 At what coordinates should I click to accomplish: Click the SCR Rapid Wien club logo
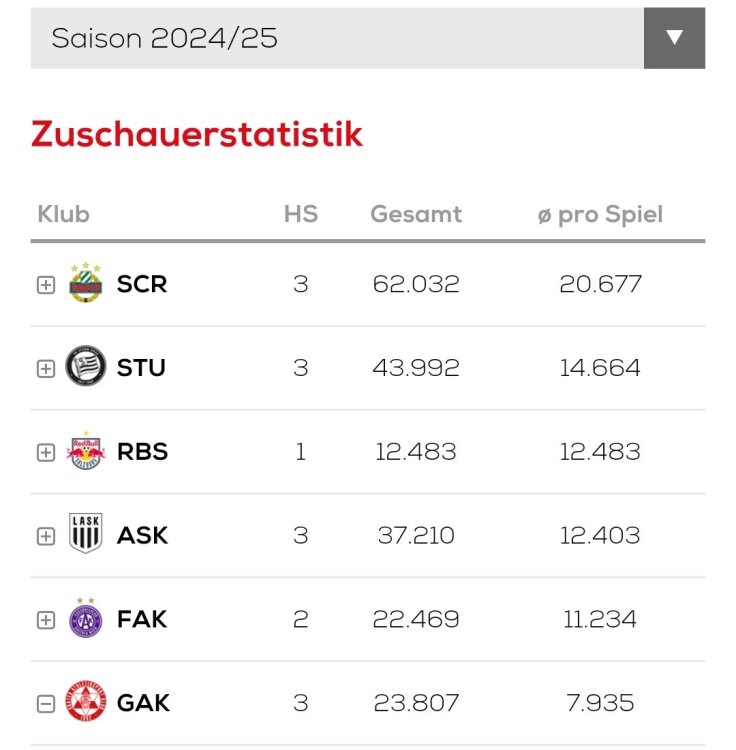point(85,284)
